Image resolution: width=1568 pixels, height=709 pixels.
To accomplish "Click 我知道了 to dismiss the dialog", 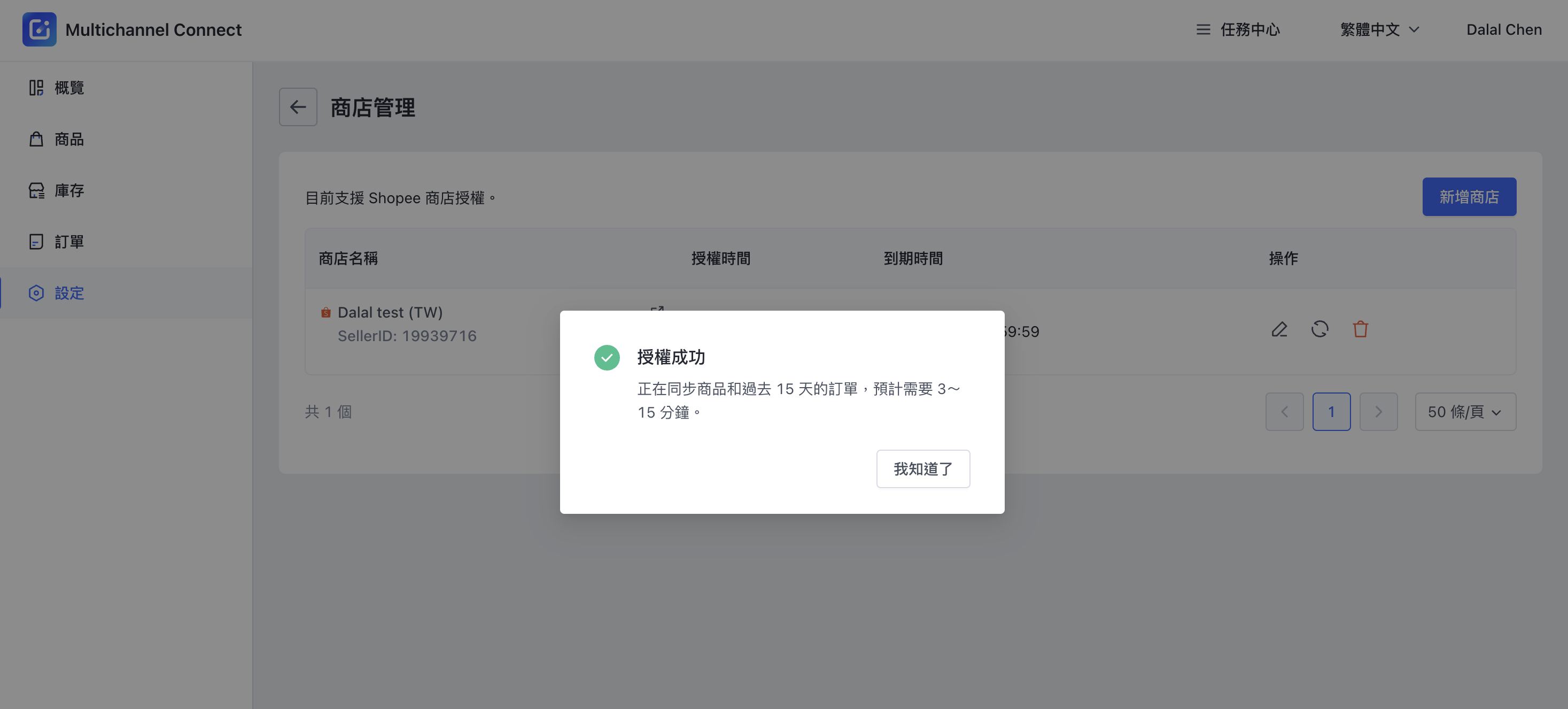I will pos(923,469).
